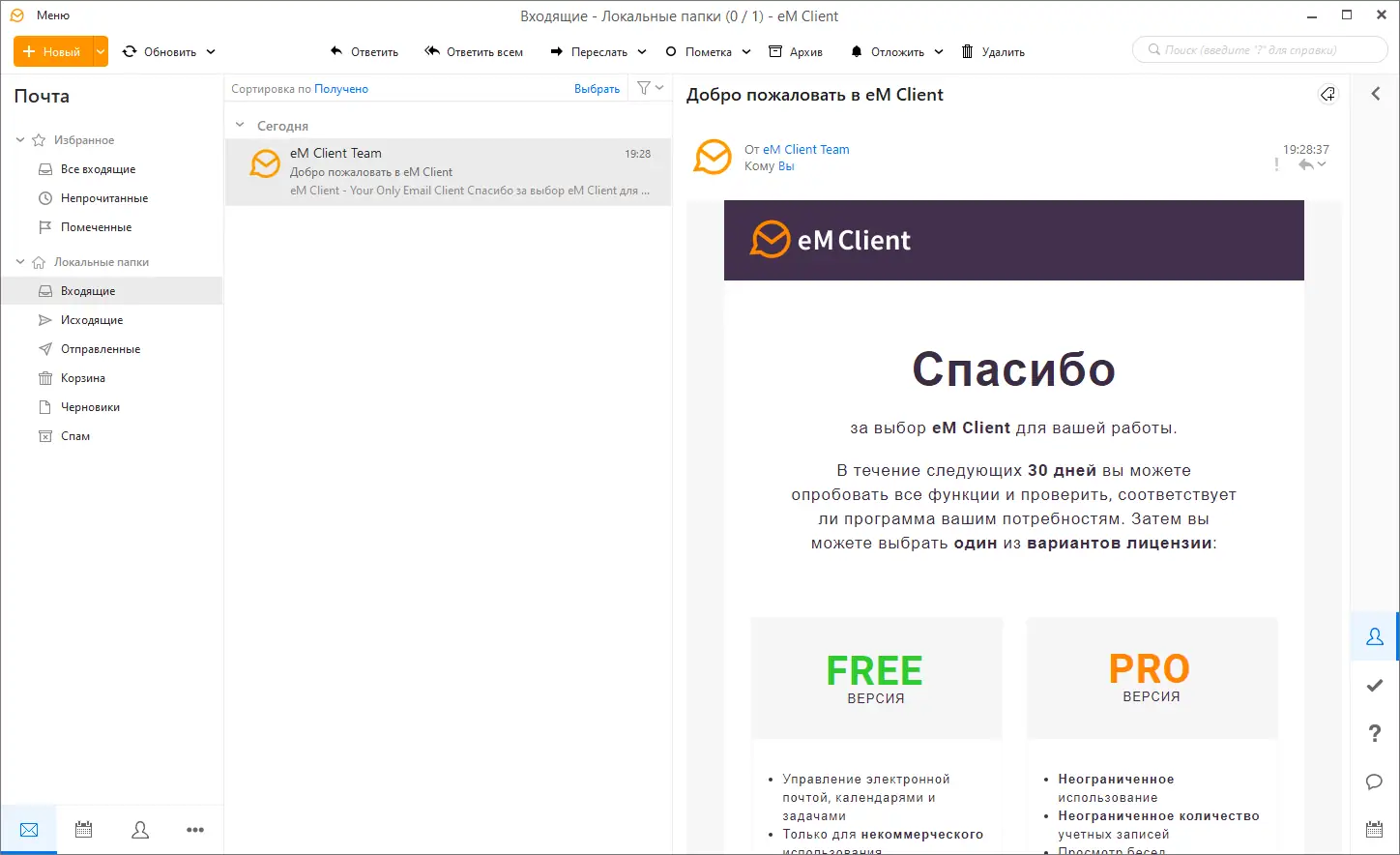Click the FREE версия card

tap(876, 678)
